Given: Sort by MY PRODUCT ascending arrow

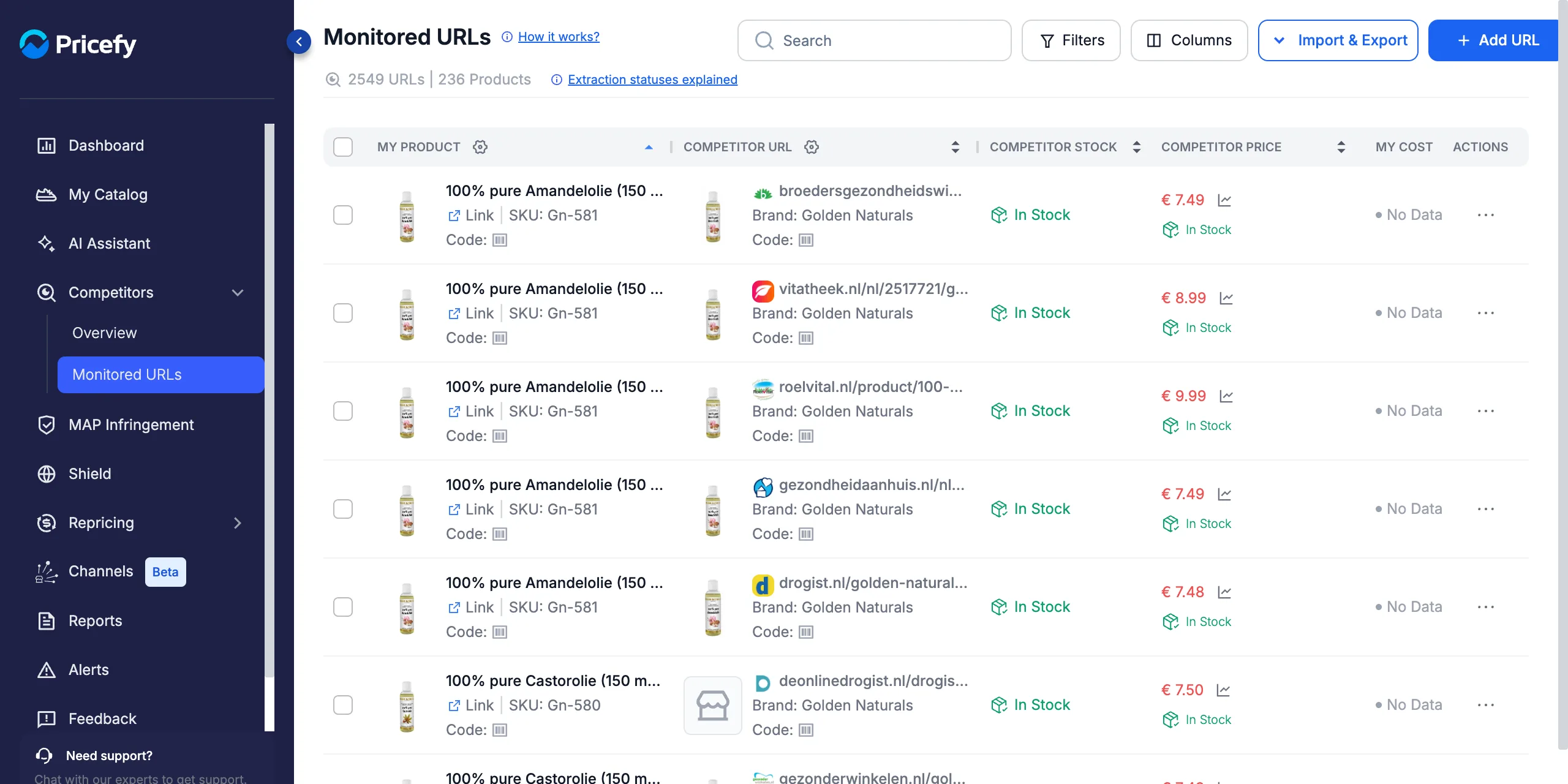Looking at the screenshot, I should point(649,147).
